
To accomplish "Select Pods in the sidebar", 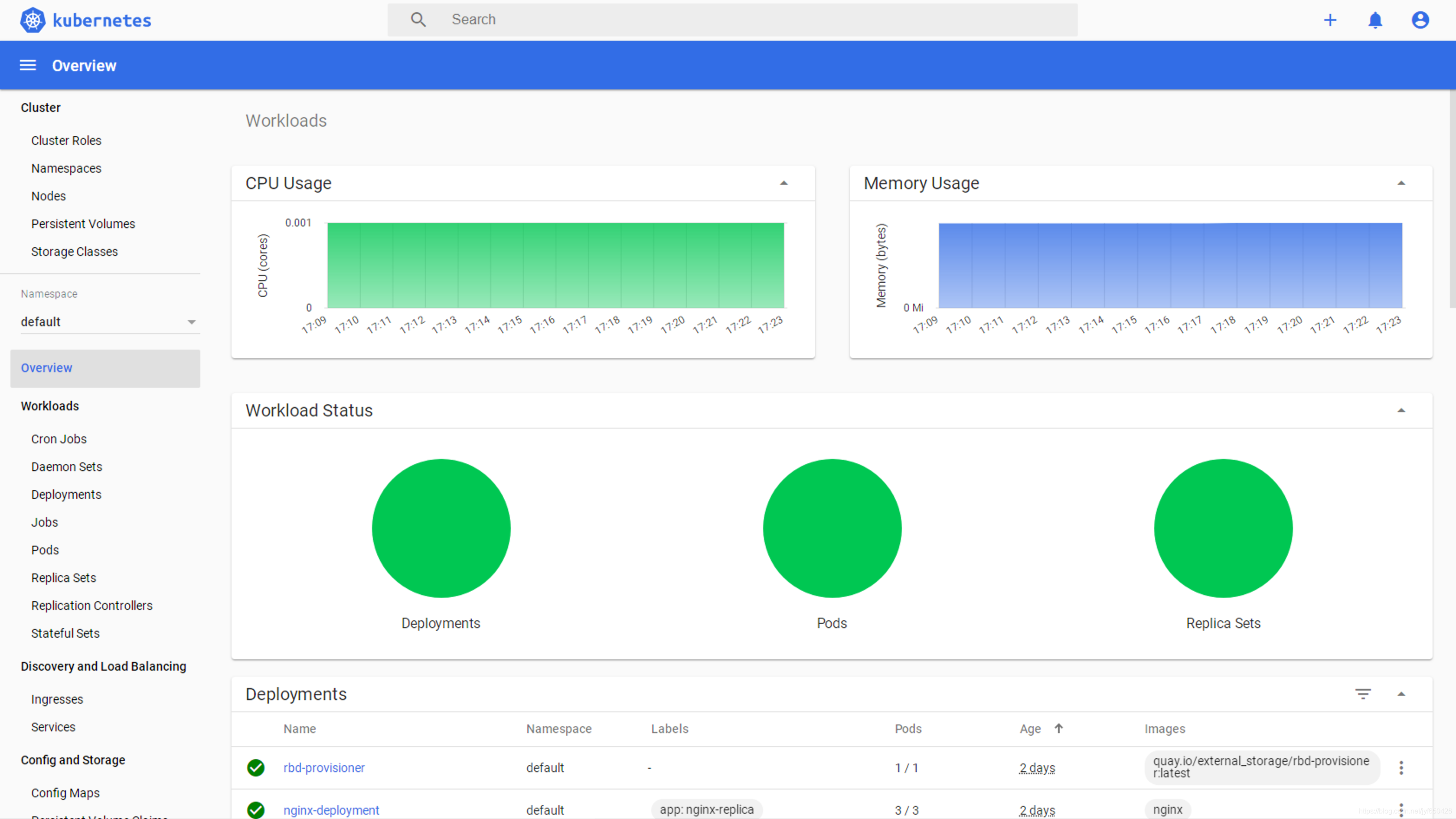I will (45, 550).
